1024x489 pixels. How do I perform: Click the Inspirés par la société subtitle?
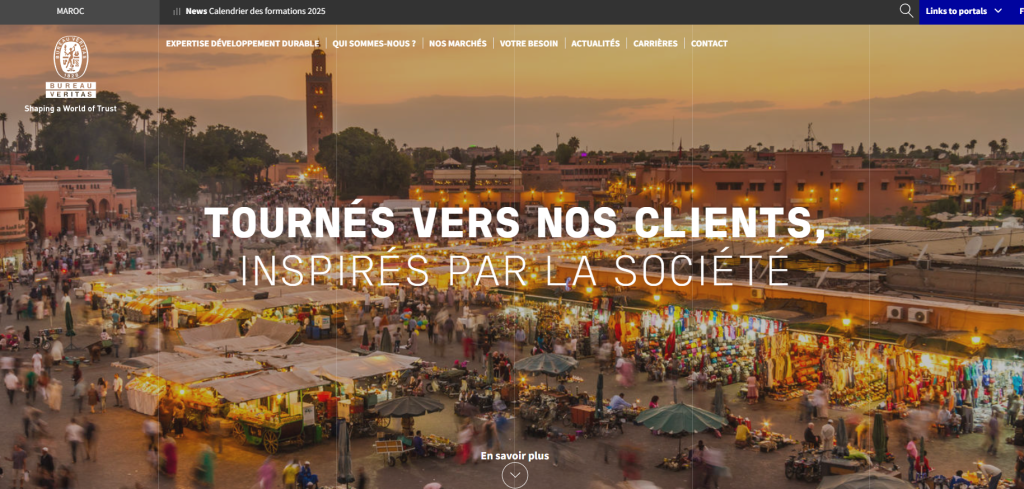coord(514,269)
